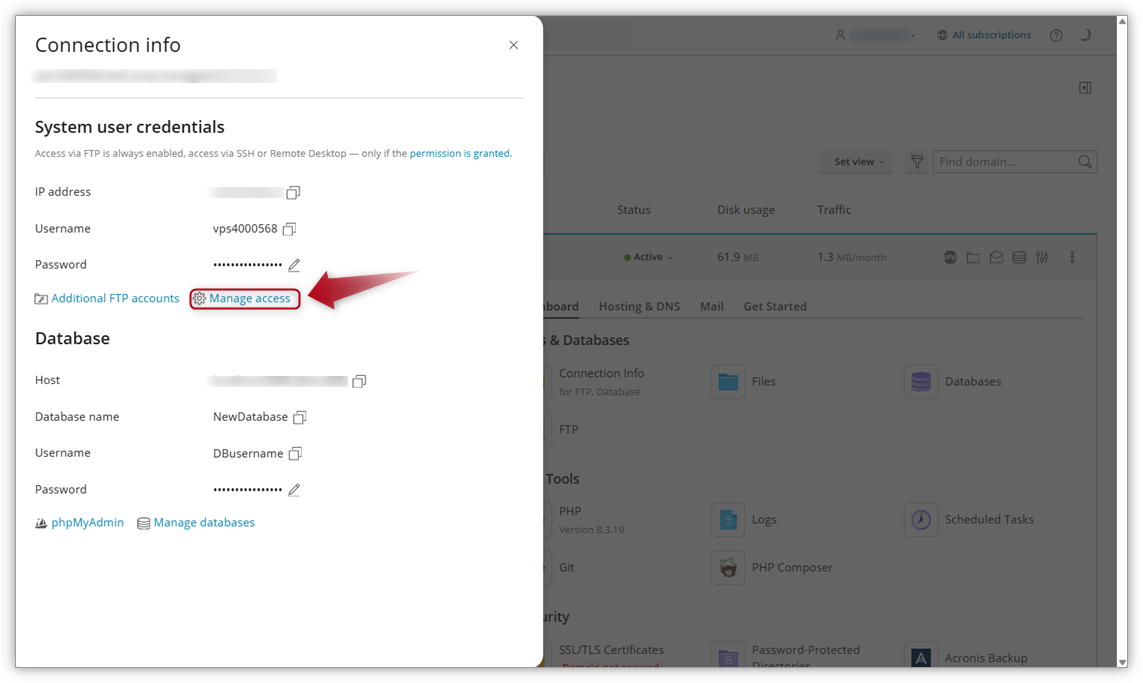Expand the Active status dropdown

(648, 257)
